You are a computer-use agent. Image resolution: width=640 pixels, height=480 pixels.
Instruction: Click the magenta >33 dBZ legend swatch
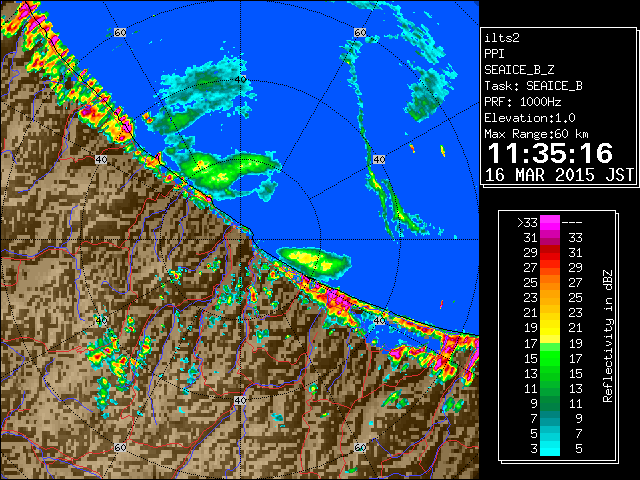[550, 222]
